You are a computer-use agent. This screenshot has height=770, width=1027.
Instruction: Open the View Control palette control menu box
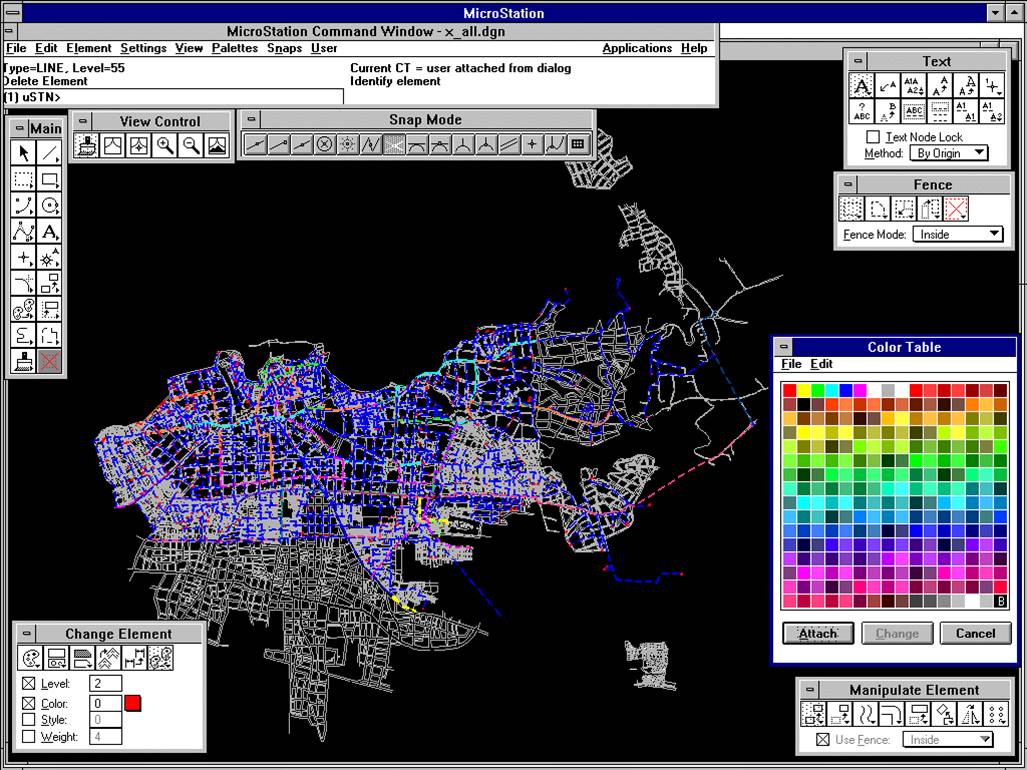click(82, 121)
